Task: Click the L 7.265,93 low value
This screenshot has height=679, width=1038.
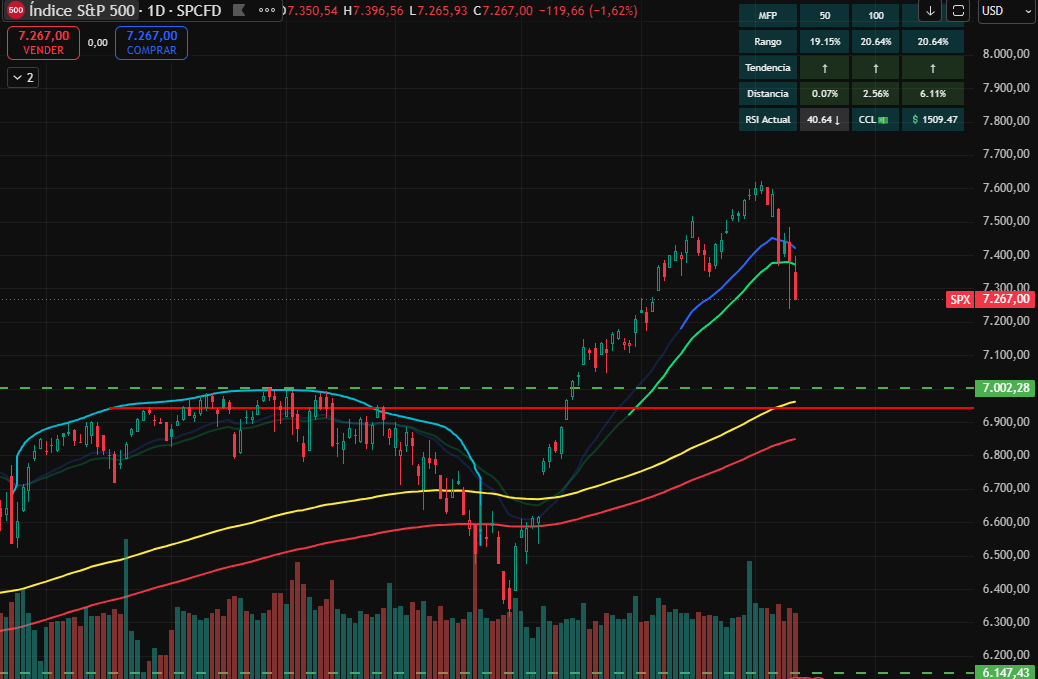Action: [438, 11]
